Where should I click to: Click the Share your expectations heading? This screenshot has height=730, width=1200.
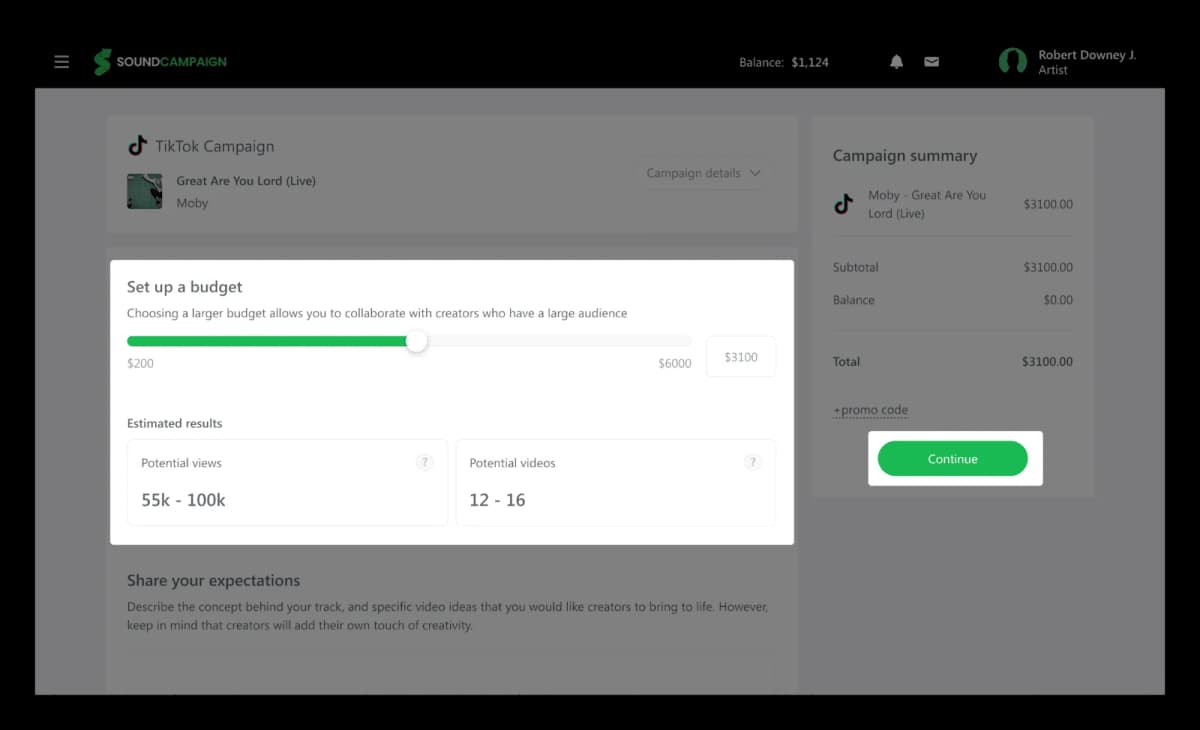pos(213,580)
